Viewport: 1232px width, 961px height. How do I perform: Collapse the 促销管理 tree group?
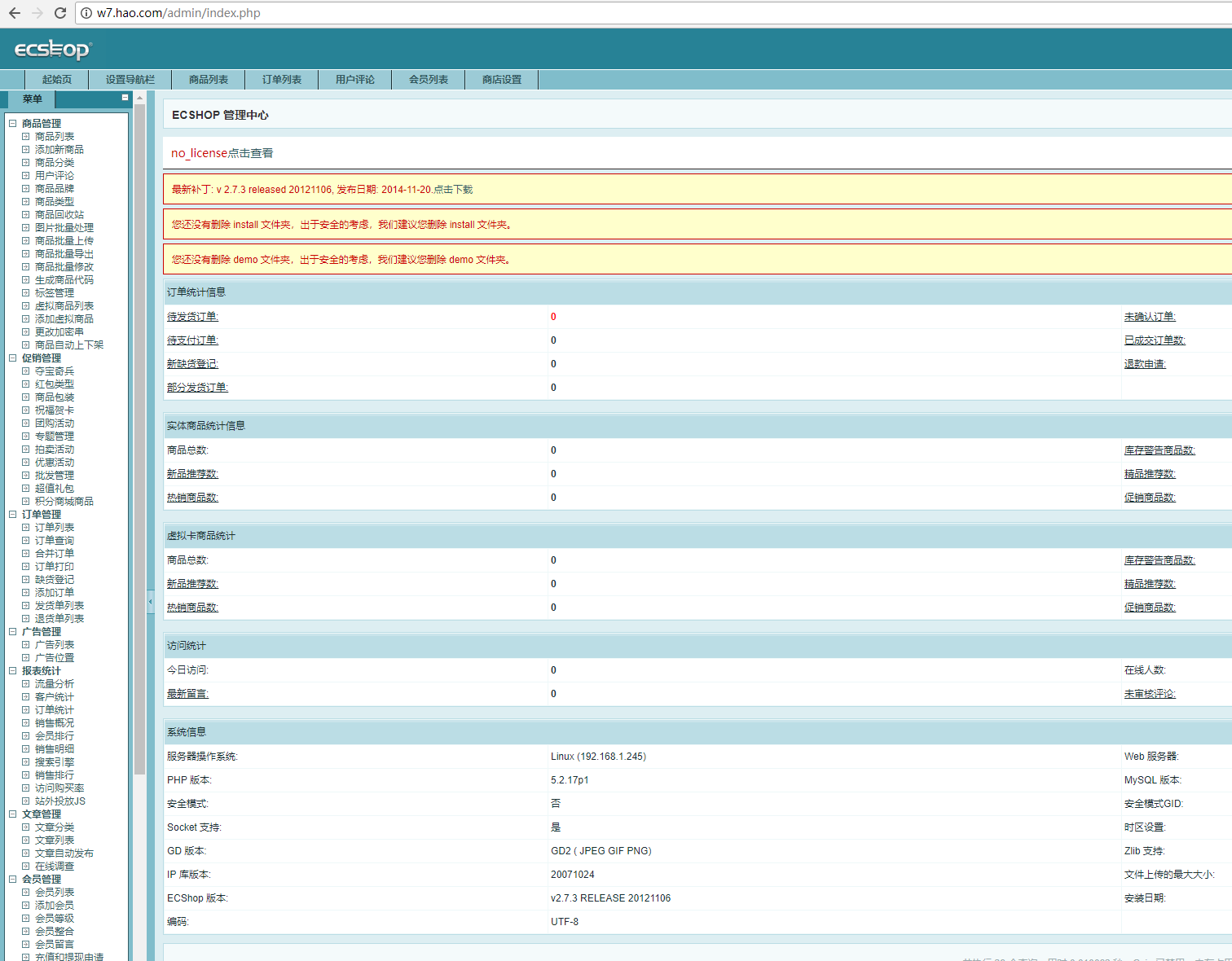click(x=13, y=358)
